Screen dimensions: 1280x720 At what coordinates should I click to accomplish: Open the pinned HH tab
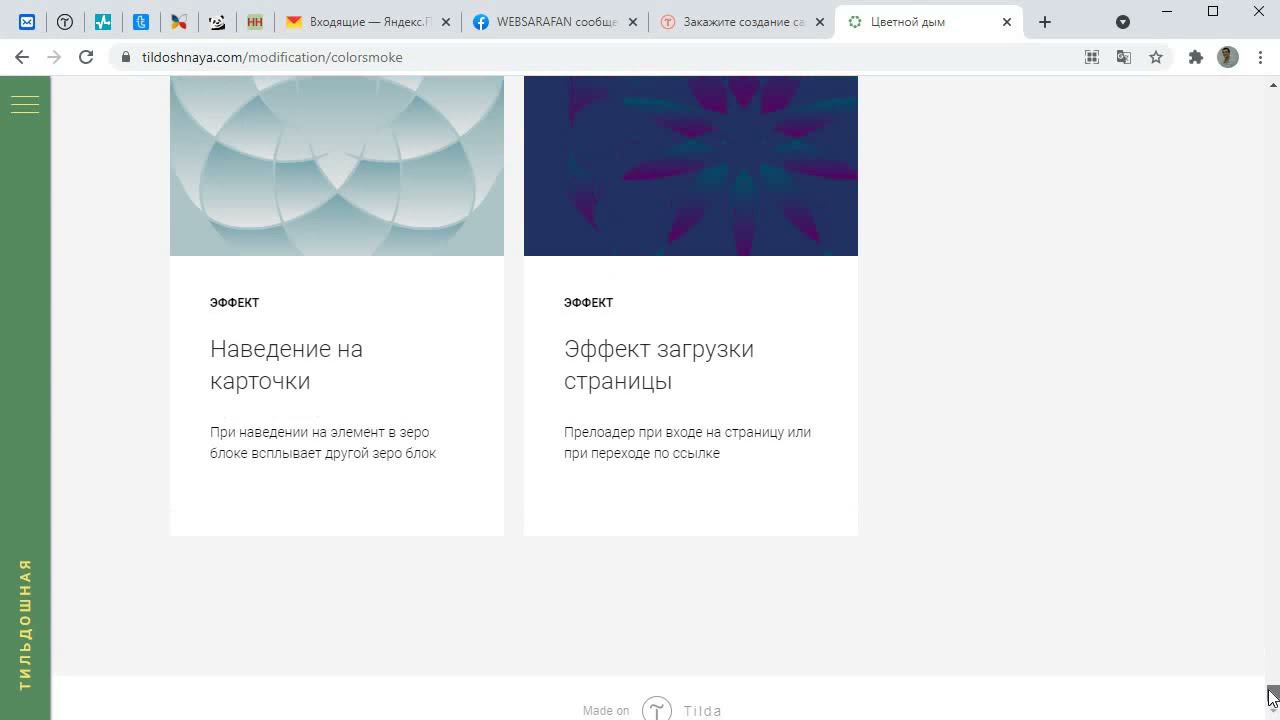[255, 22]
